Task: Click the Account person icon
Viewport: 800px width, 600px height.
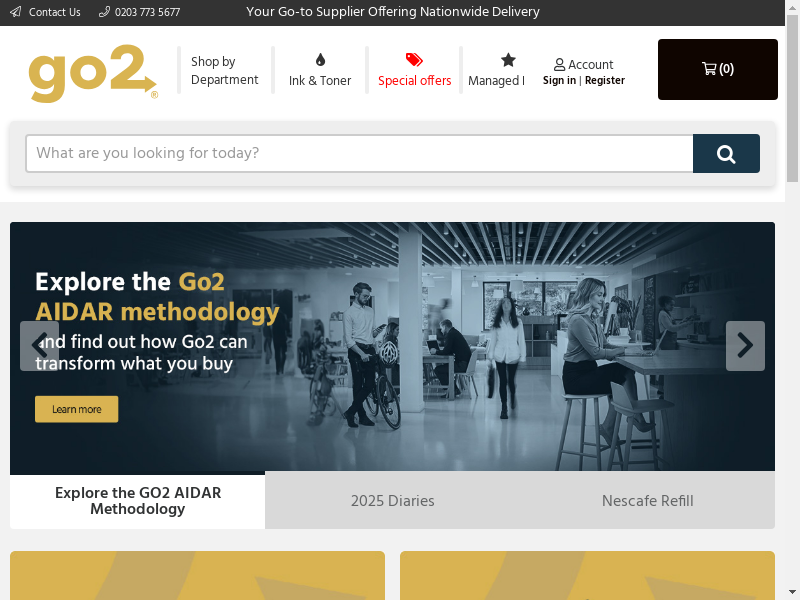Action: coord(559,65)
